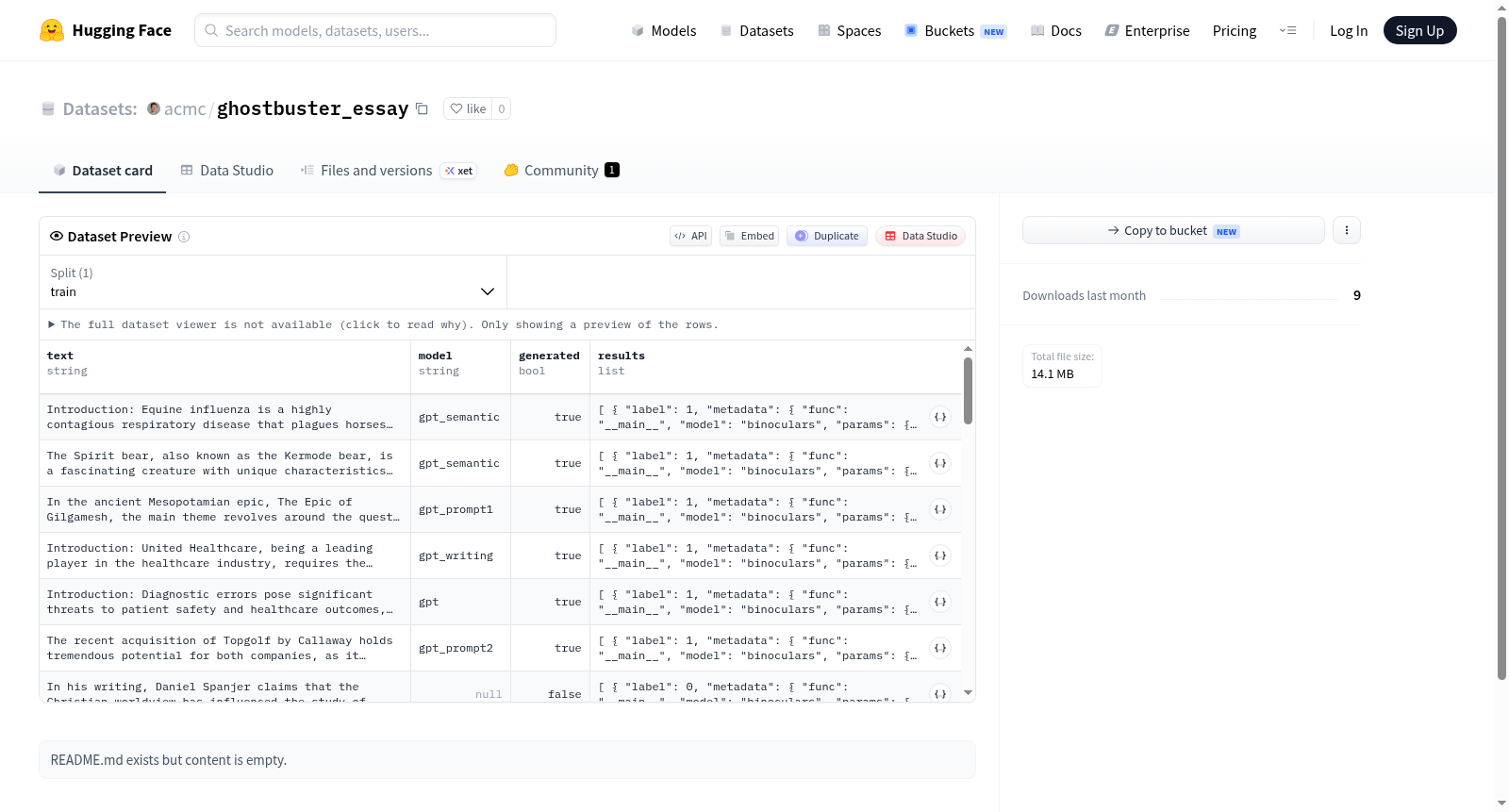Open the info icon beside Dataset Preview
The width and height of the screenshot is (1509, 812).
(184, 237)
